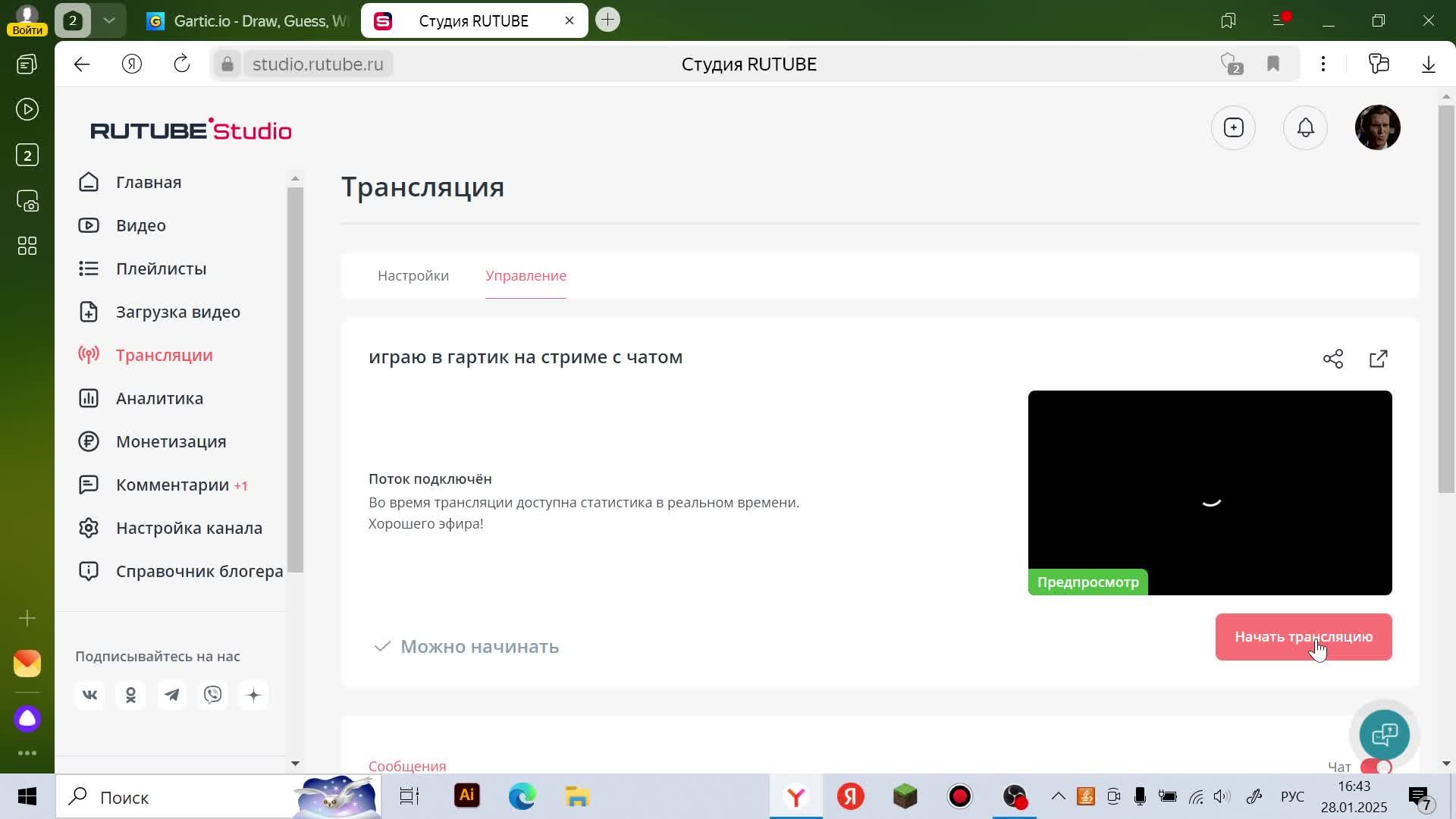Click the Yandex home button in toolbar
Image resolution: width=1456 pixels, height=819 pixels.
(132, 64)
